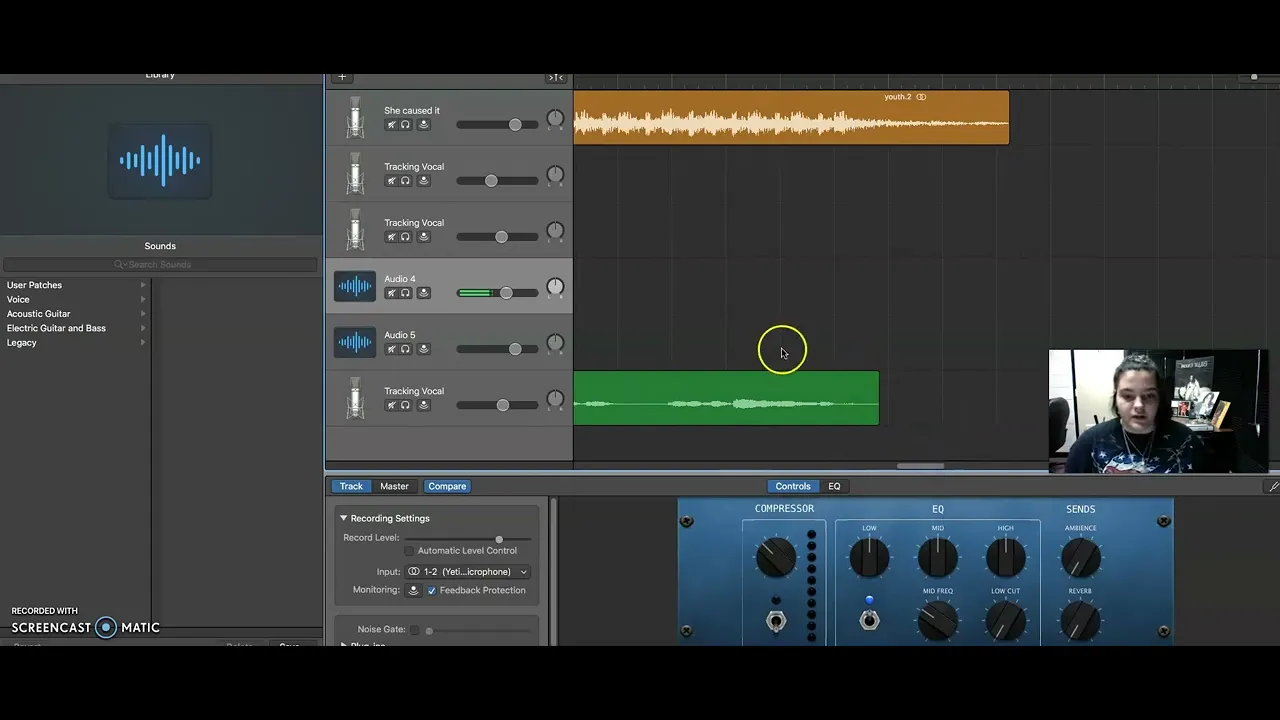Open the Input dropdown showing Yeti microphone
This screenshot has width=1280, height=720.
(x=467, y=572)
